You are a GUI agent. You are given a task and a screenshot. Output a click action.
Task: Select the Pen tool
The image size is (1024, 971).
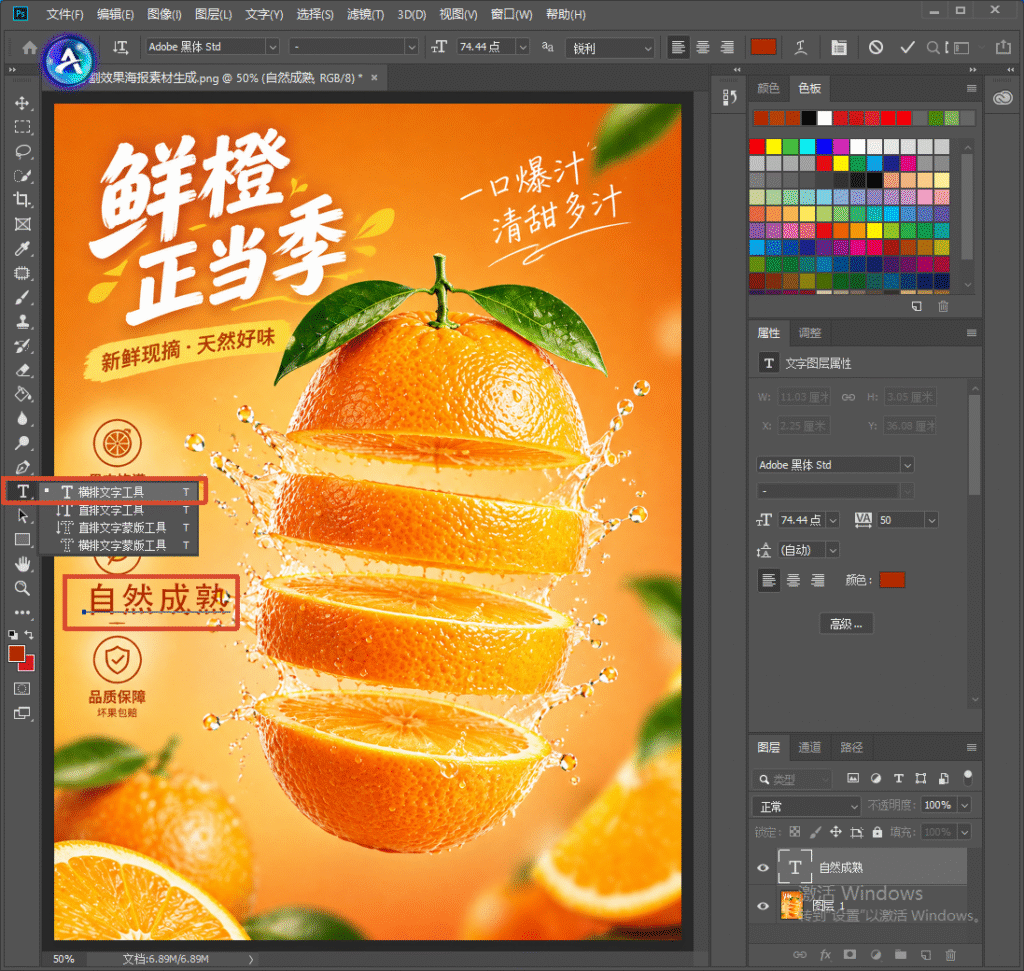click(x=22, y=468)
